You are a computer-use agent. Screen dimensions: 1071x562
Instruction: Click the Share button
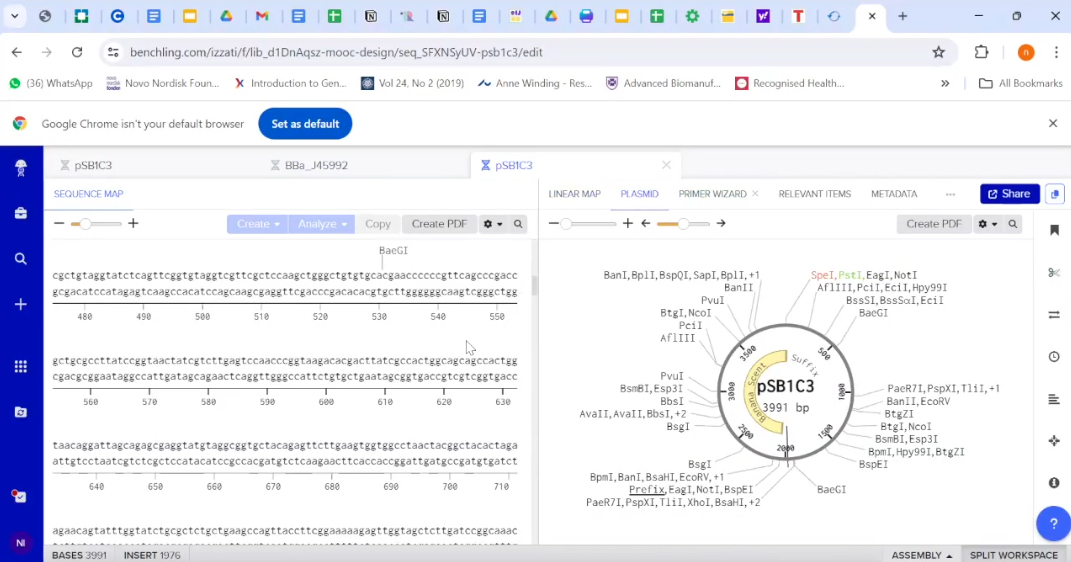(1009, 194)
